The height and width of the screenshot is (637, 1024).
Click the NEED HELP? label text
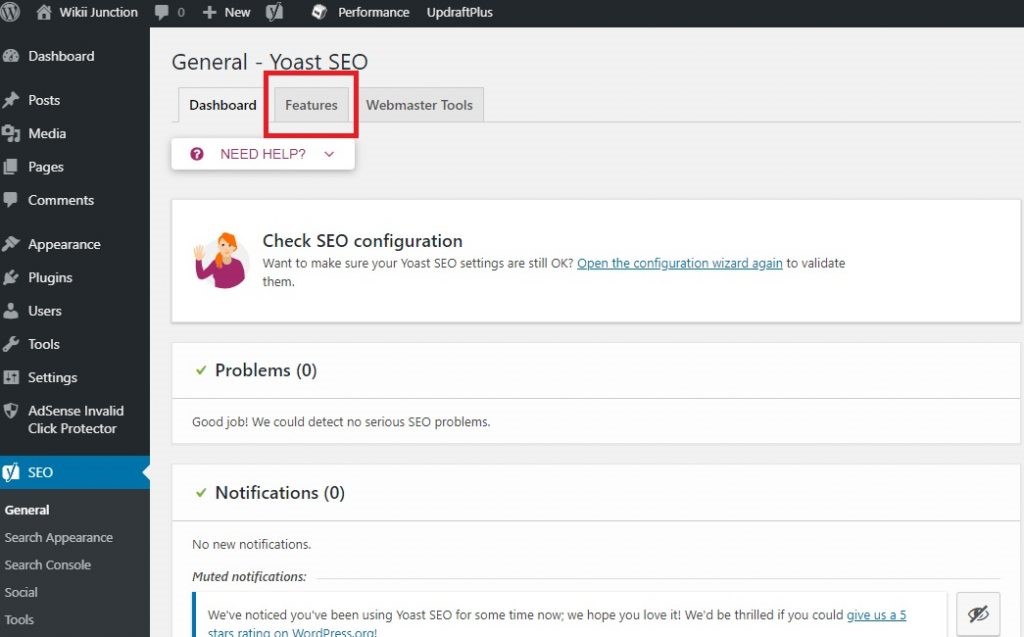[x=263, y=154]
